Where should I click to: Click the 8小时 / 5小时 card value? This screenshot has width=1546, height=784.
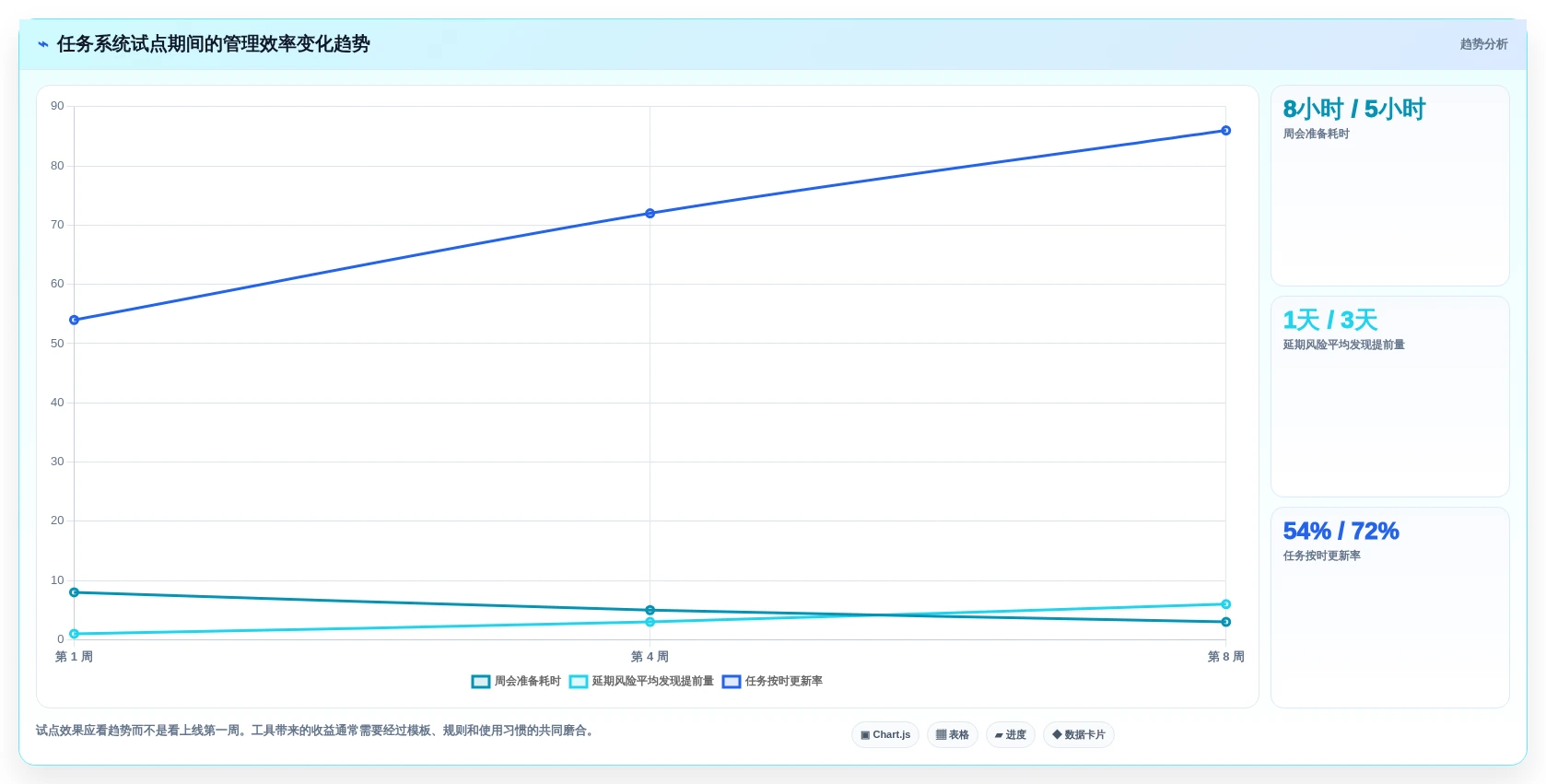(x=1353, y=110)
